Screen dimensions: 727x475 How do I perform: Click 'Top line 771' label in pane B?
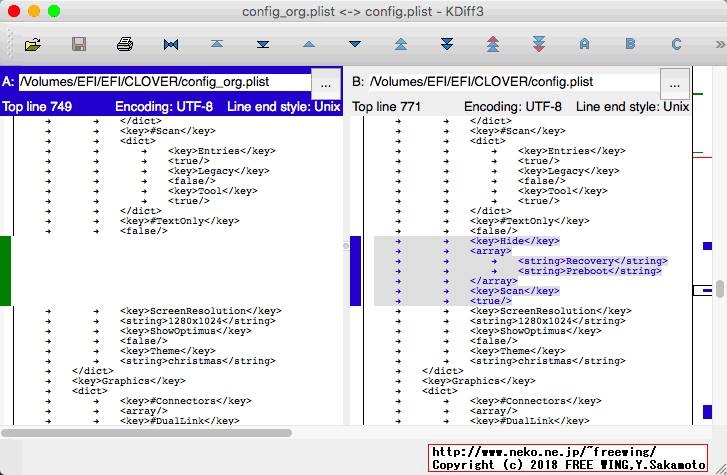pos(386,107)
